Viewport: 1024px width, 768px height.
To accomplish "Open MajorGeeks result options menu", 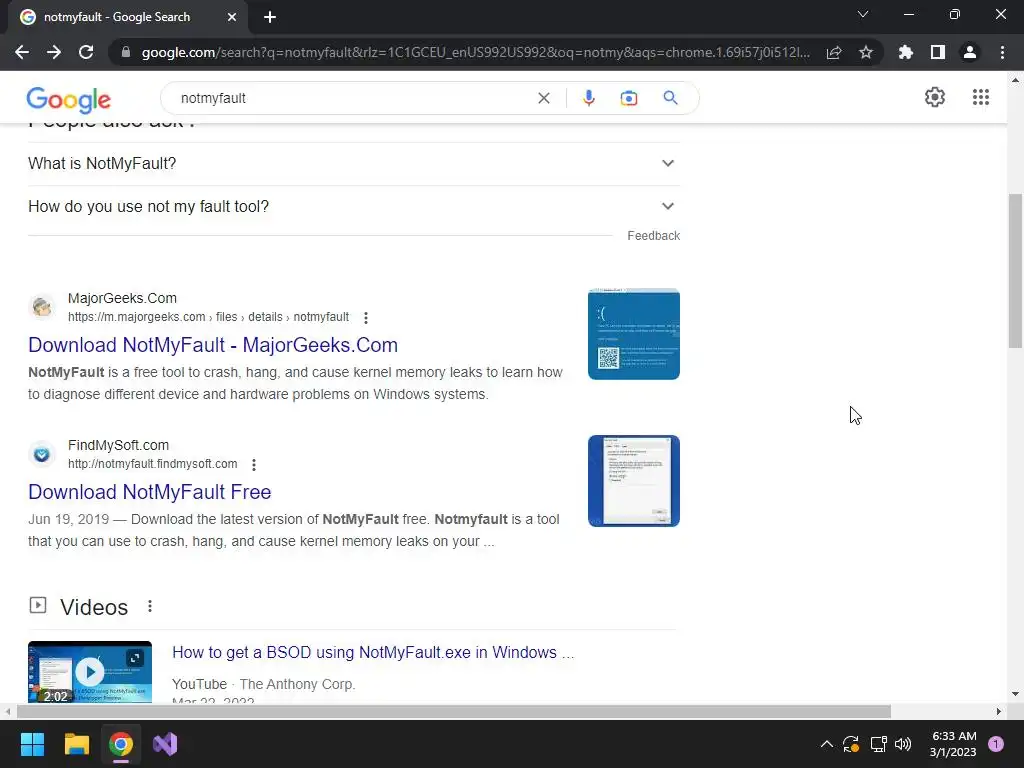I will [x=366, y=317].
